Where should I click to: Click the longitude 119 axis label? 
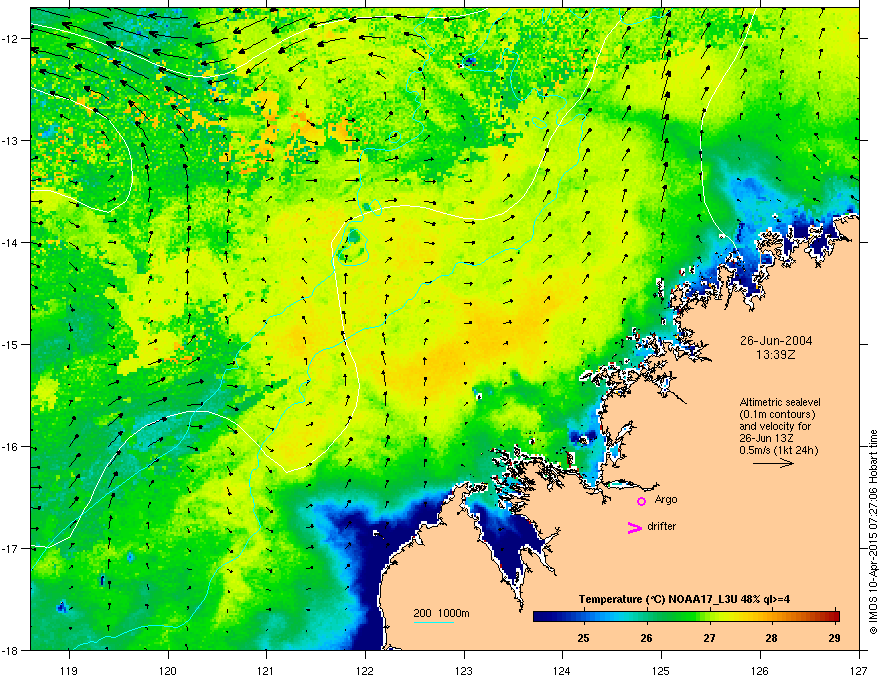pos(69,670)
